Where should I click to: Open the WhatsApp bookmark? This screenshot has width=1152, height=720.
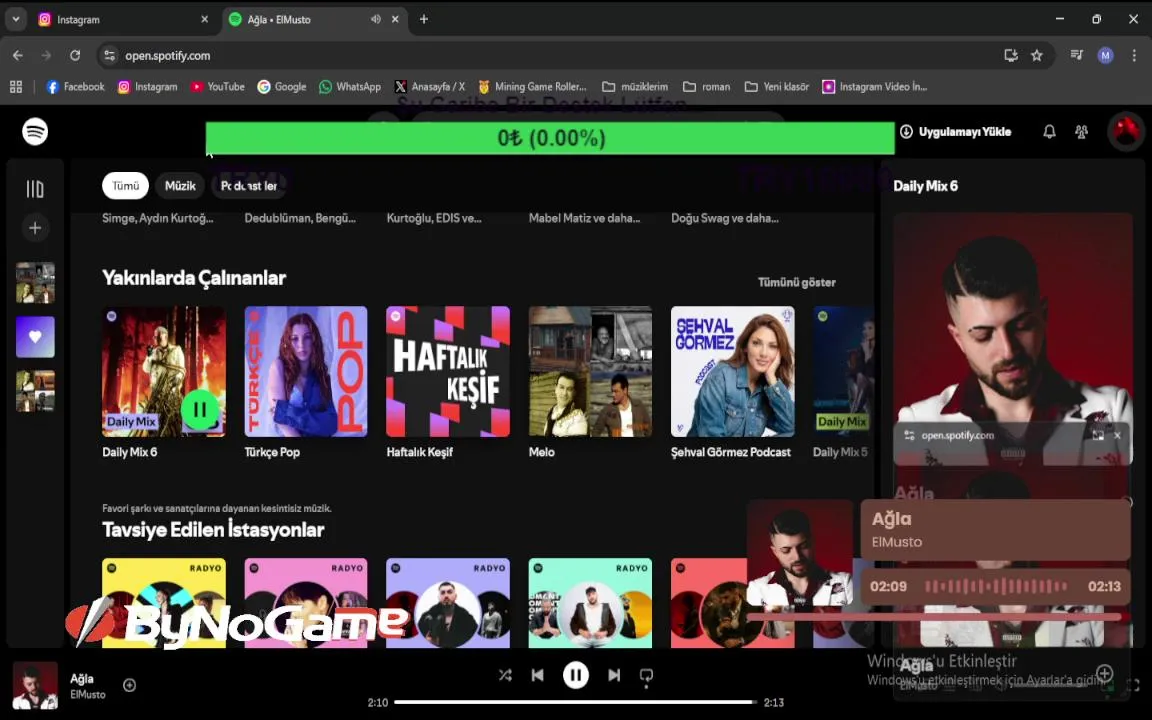tap(350, 87)
